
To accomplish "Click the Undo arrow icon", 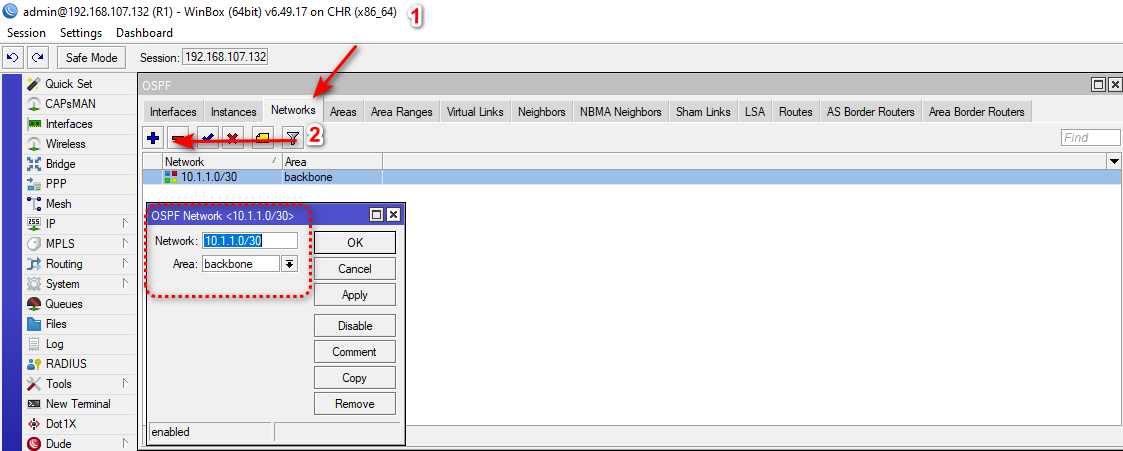I will 14,58.
